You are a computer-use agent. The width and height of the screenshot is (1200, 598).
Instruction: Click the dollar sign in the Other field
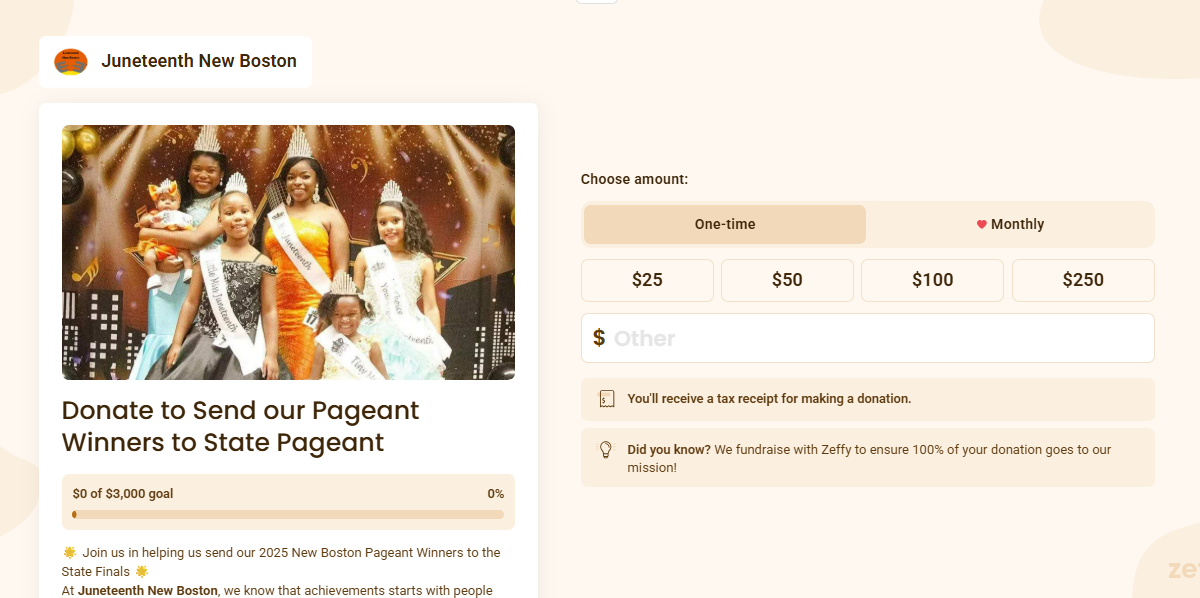598,338
